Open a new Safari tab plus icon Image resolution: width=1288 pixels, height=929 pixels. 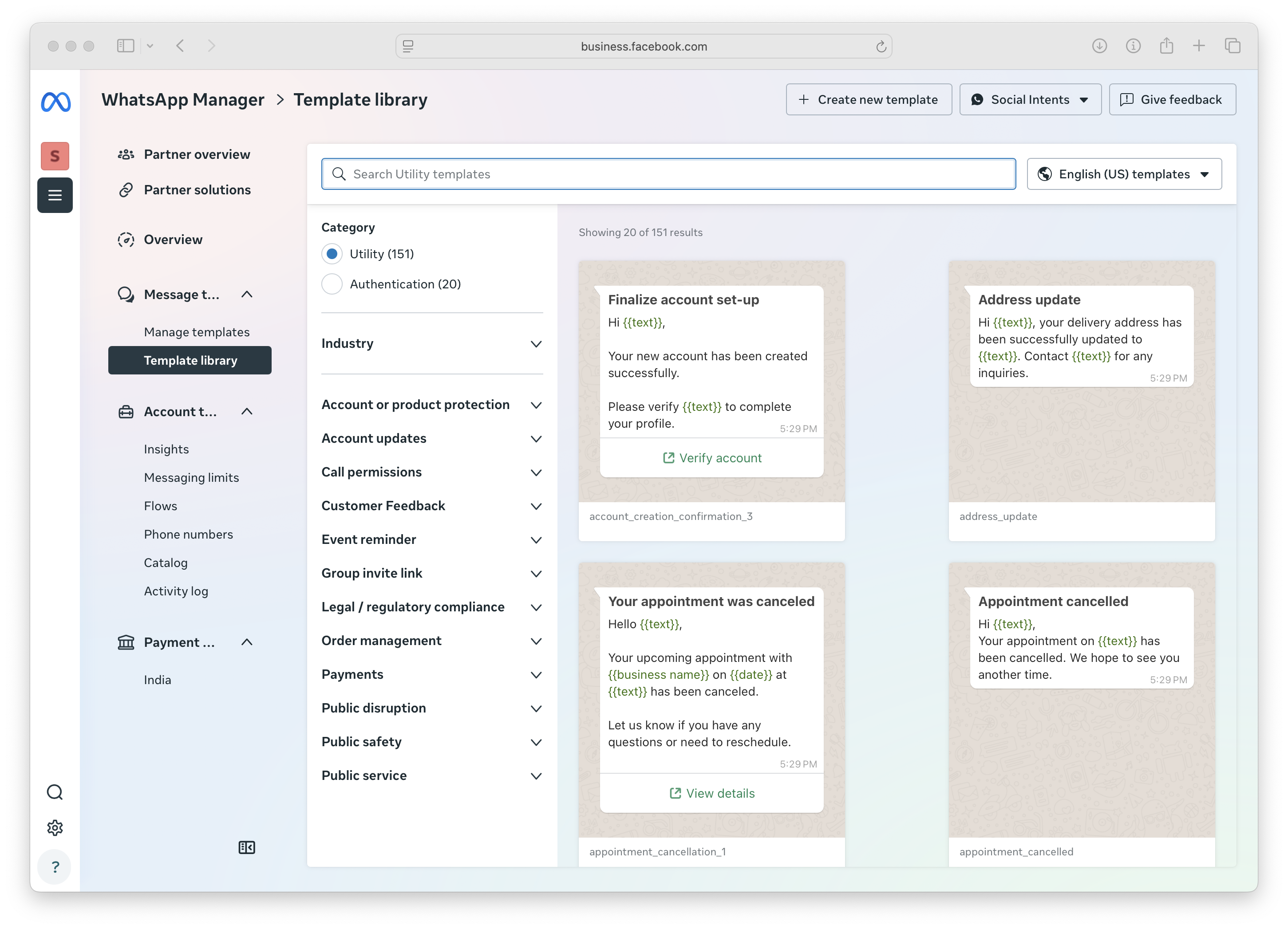pyautogui.click(x=1199, y=45)
